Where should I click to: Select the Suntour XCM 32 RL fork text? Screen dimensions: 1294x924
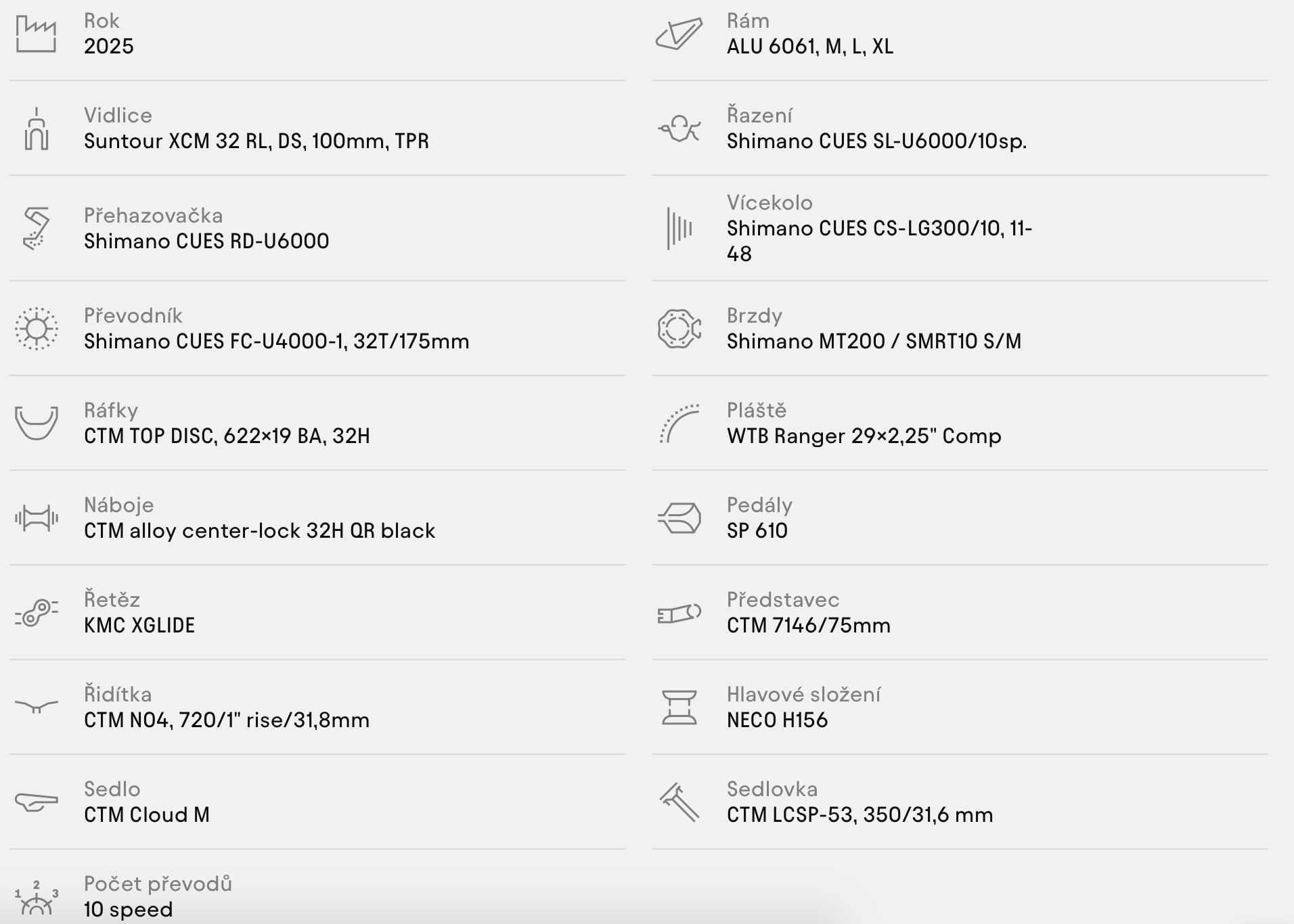[256, 141]
